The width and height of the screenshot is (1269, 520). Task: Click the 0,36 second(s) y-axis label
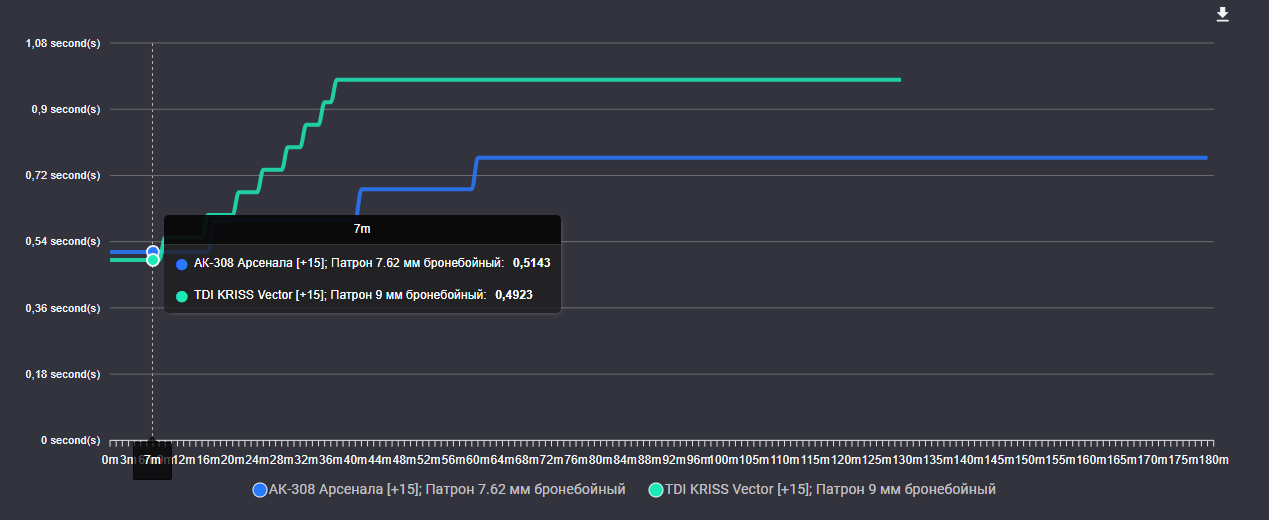(63, 308)
